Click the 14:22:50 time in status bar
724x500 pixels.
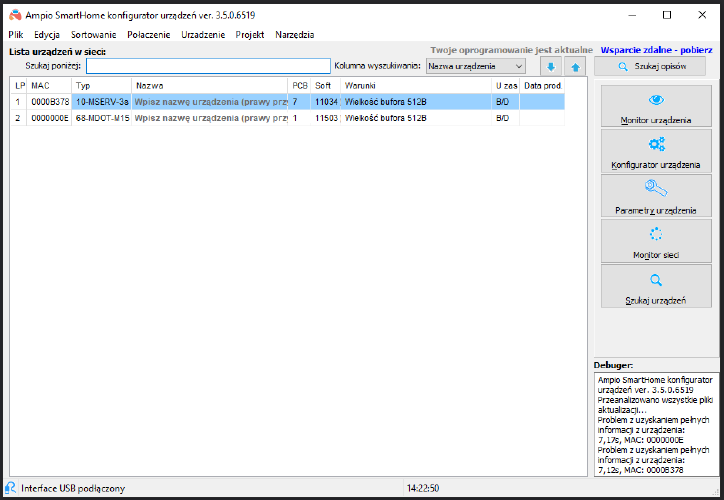click(x=422, y=488)
